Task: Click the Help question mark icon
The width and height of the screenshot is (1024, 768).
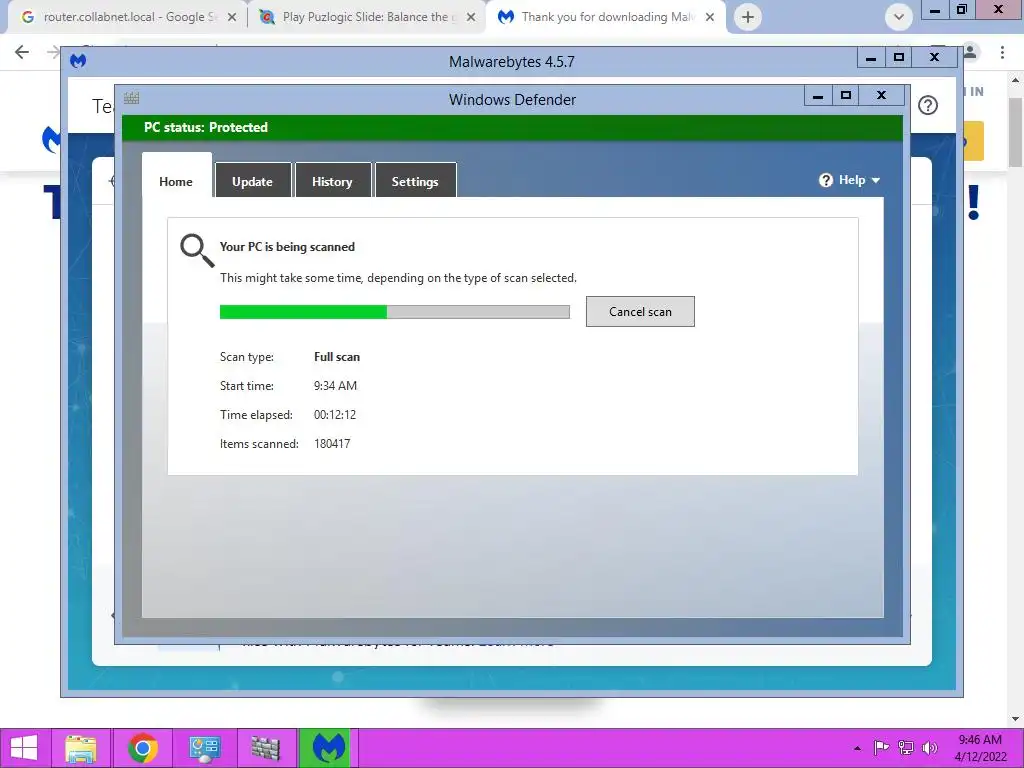Action: pos(825,180)
